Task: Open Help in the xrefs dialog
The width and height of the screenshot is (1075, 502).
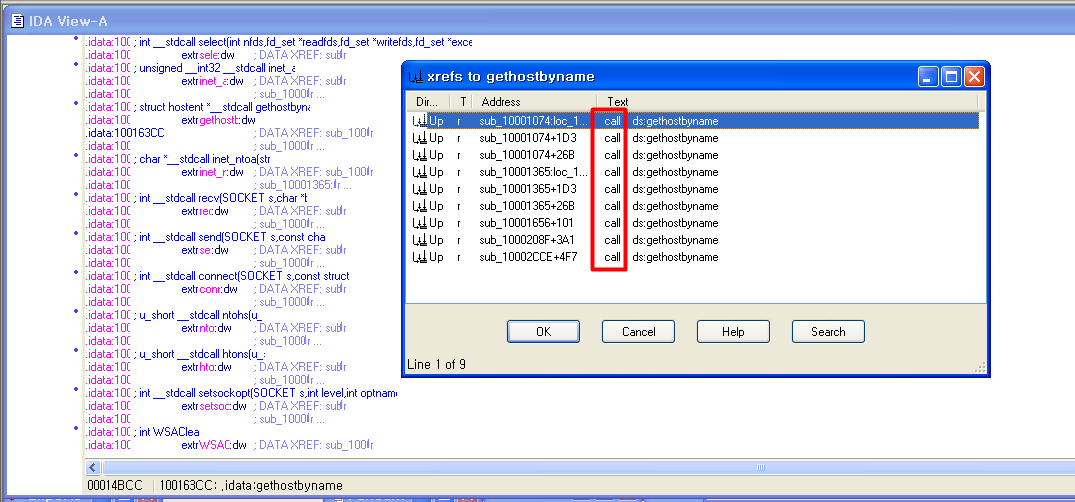Action: tap(733, 332)
